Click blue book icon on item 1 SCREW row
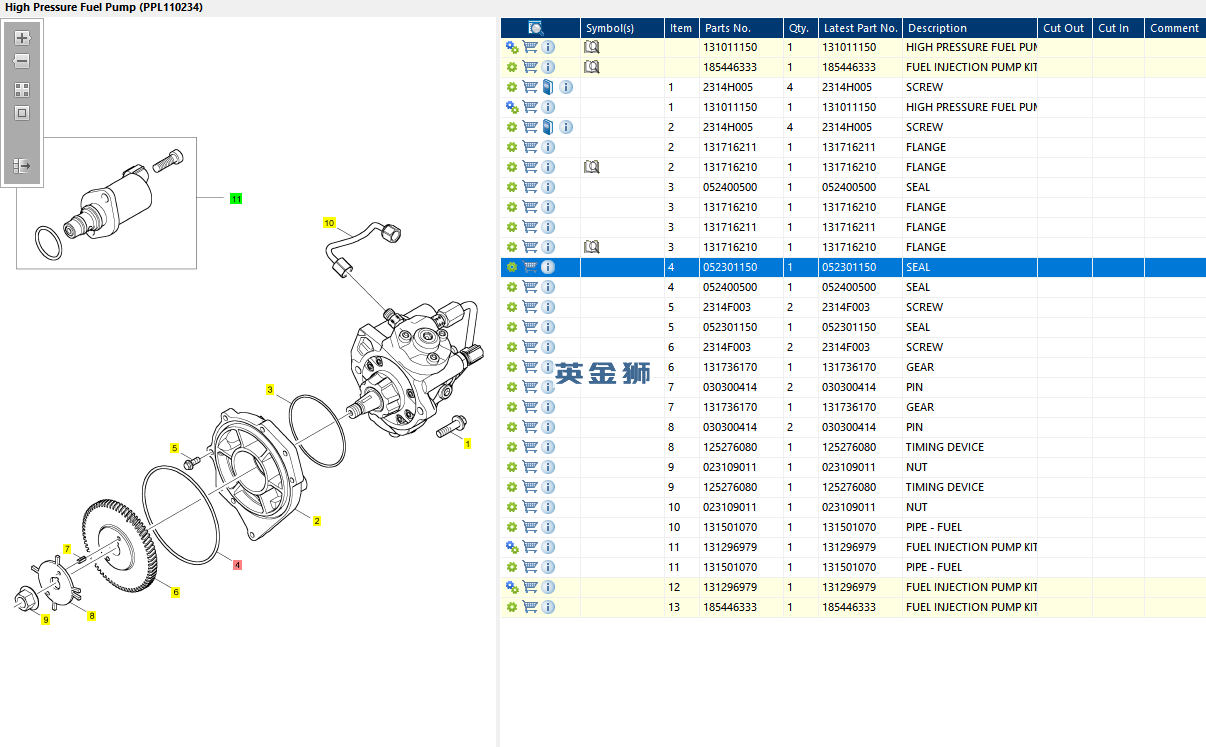 click(548, 87)
